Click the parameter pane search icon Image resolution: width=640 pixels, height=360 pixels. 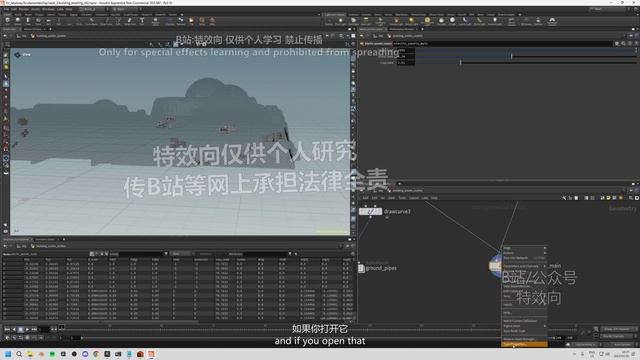(x=624, y=43)
